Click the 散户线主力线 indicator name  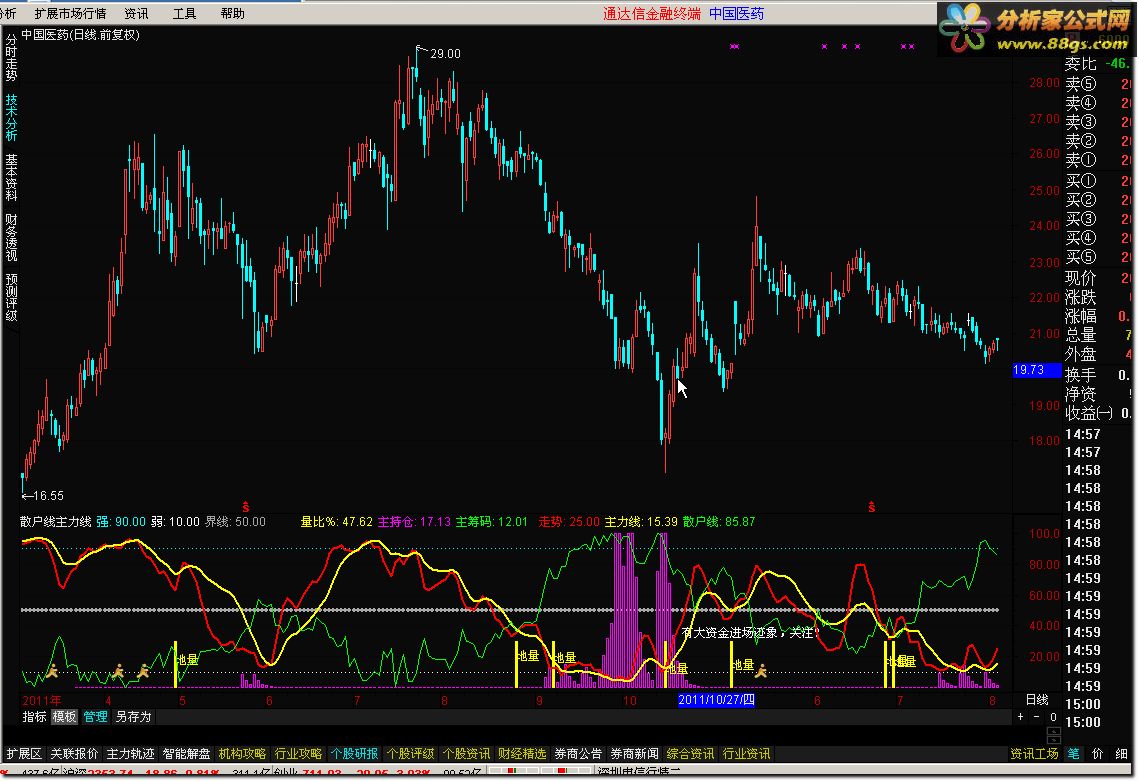click(55, 522)
